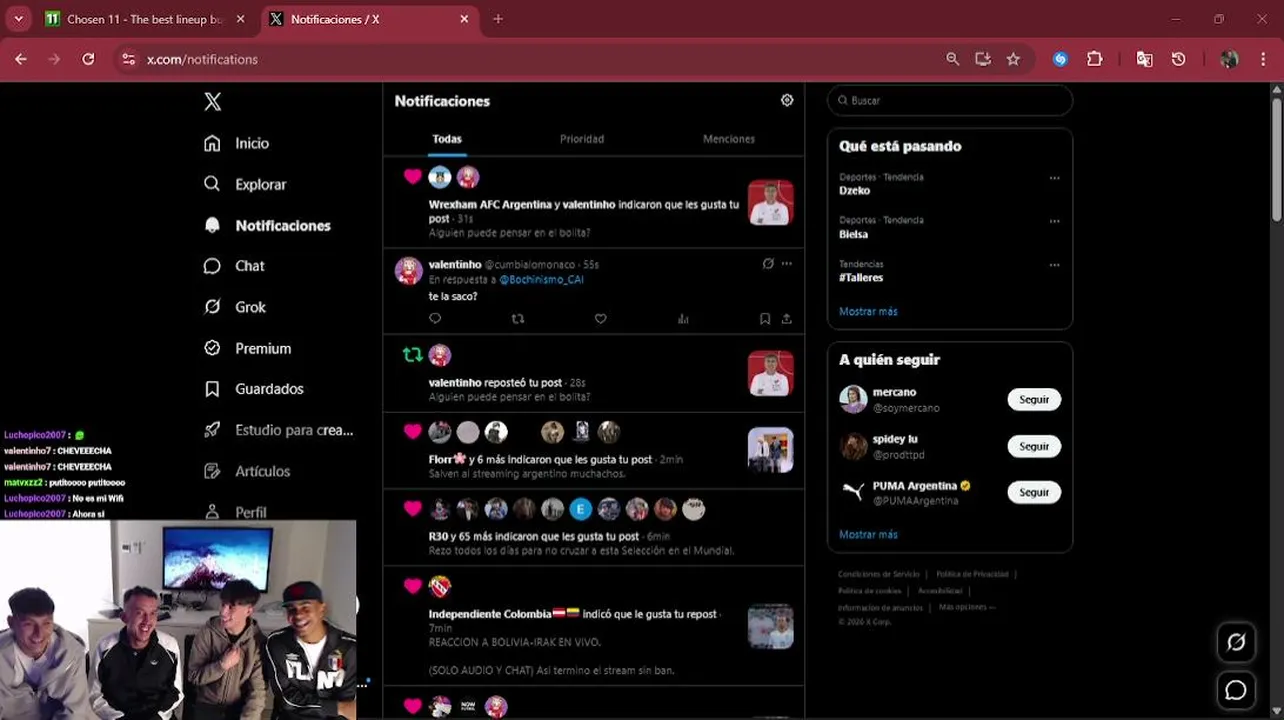Open floating chat messages button
The width and height of the screenshot is (1284, 720).
click(x=1236, y=690)
